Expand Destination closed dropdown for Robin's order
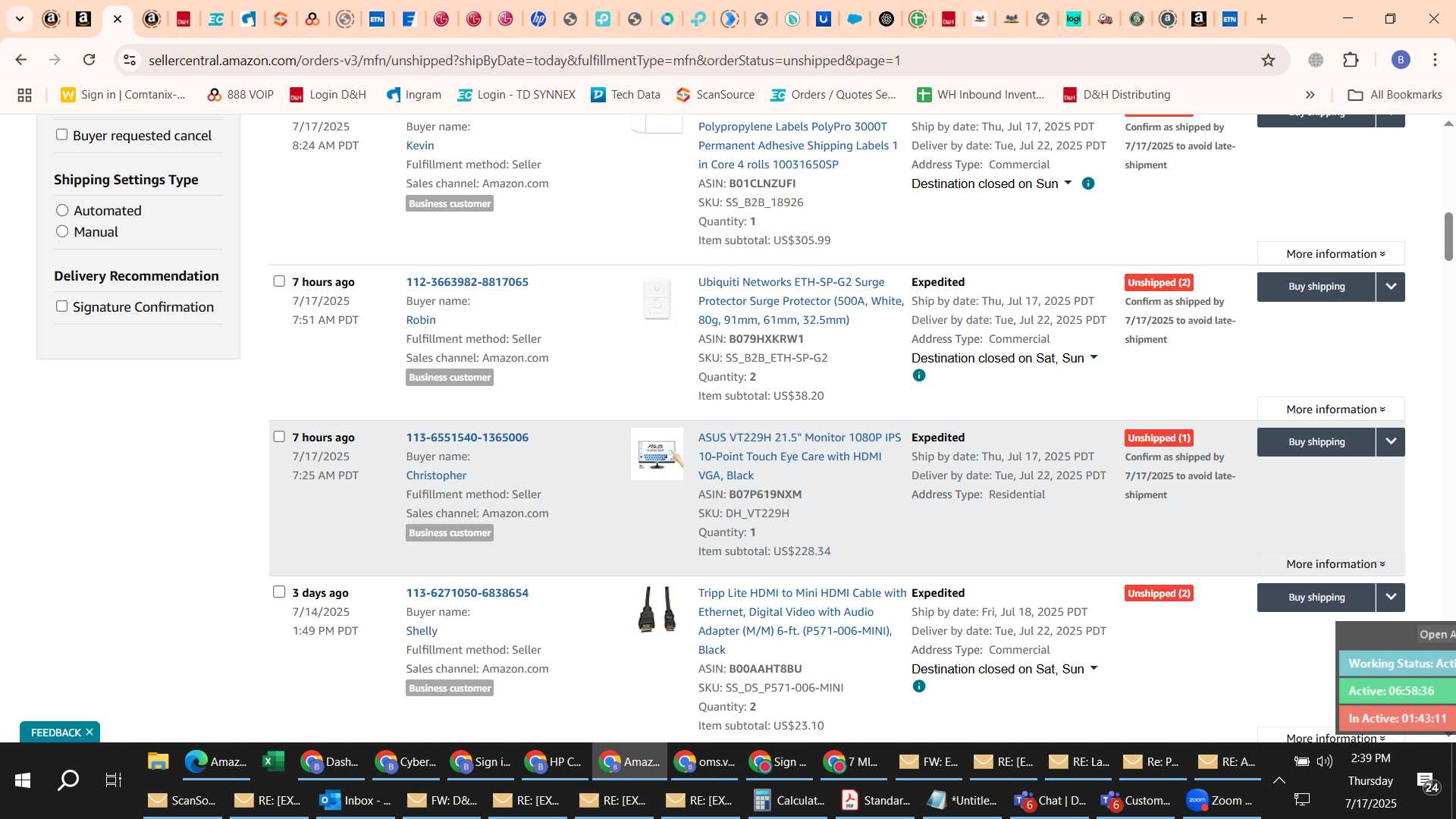Screen dimensions: 1456x819 pyautogui.click(x=1094, y=357)
